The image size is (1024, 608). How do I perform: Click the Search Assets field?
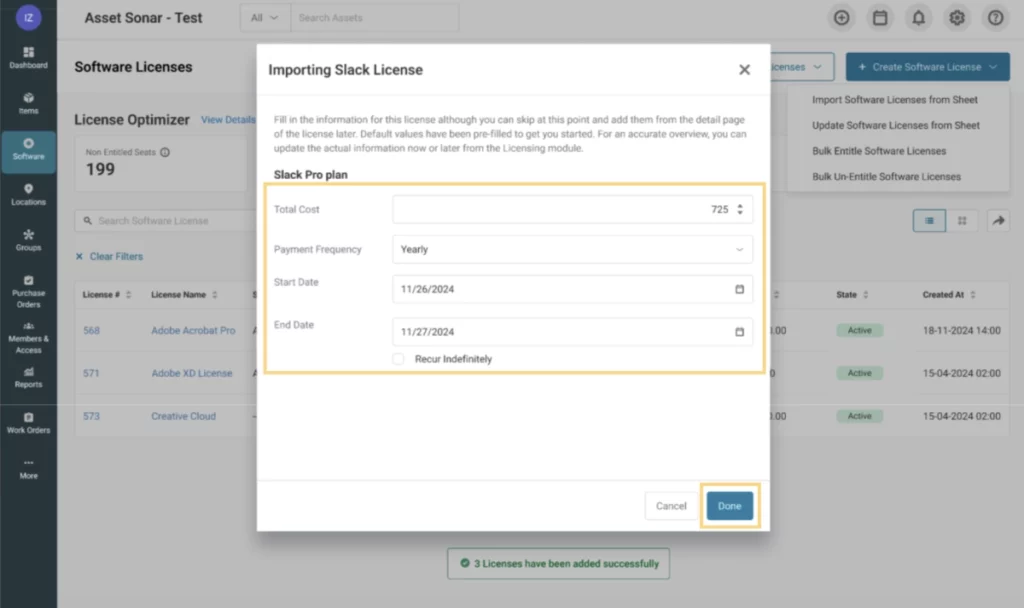coord(374,18)
